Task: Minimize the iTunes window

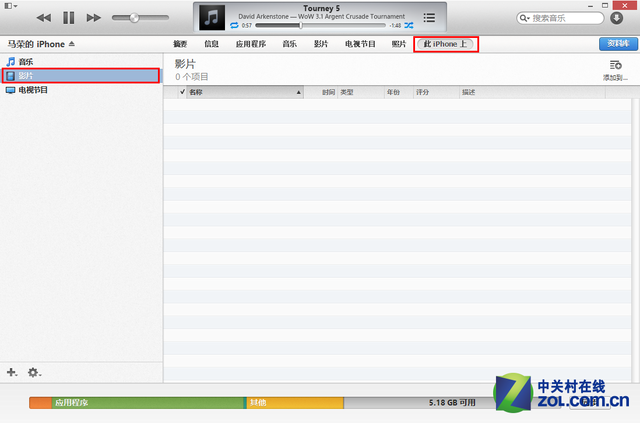Action: point(590,6)
